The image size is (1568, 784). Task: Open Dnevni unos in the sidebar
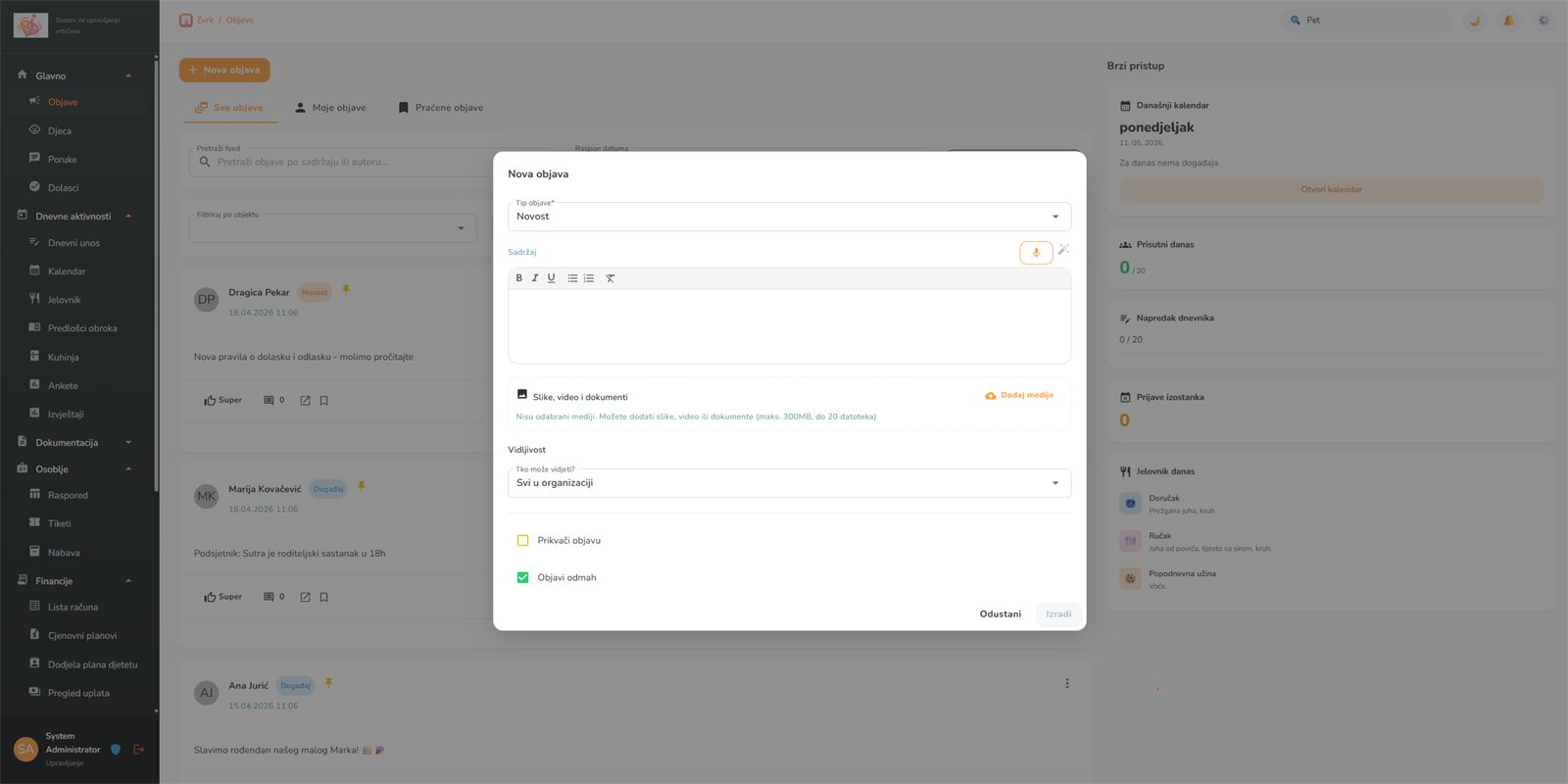click(73, 243)
